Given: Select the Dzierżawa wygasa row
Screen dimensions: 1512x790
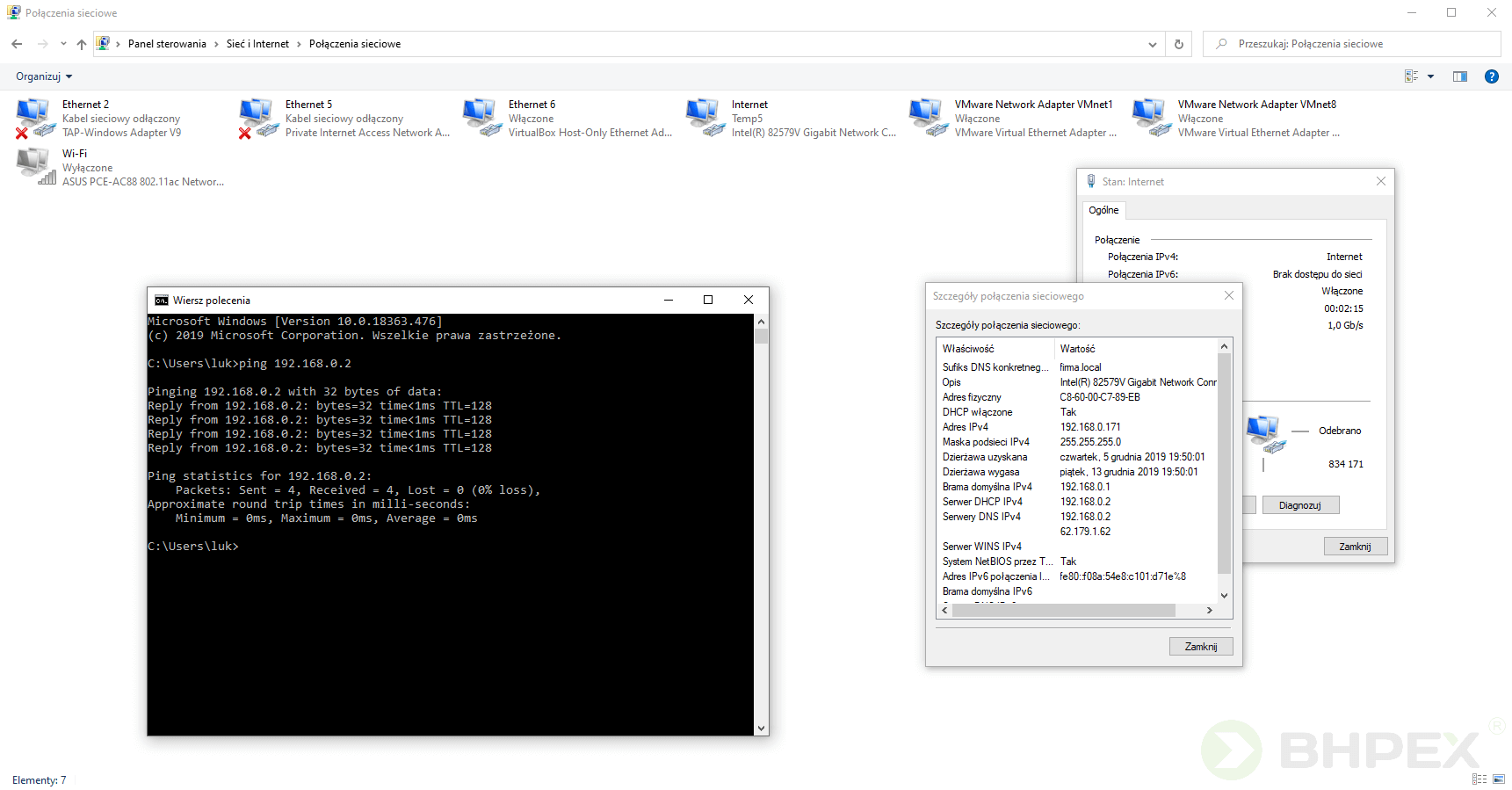Looking at the screenshot, I should pos(1077,472).
